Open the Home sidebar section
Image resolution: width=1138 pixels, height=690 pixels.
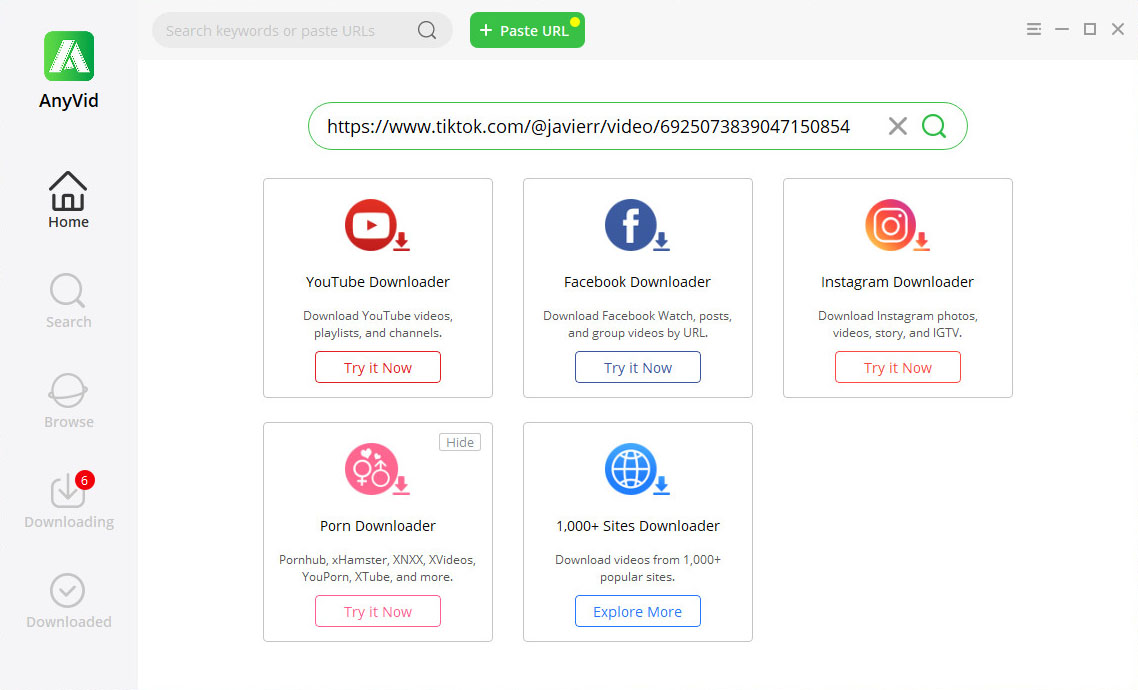click(x=68, y=200)
